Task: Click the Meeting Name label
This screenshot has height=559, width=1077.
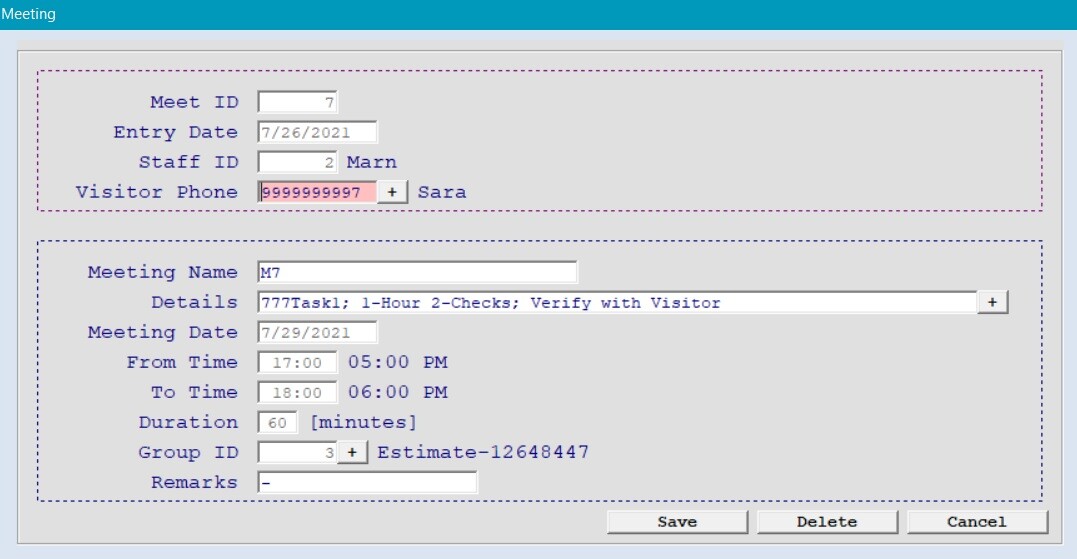Action: click(x=163, y=273)
